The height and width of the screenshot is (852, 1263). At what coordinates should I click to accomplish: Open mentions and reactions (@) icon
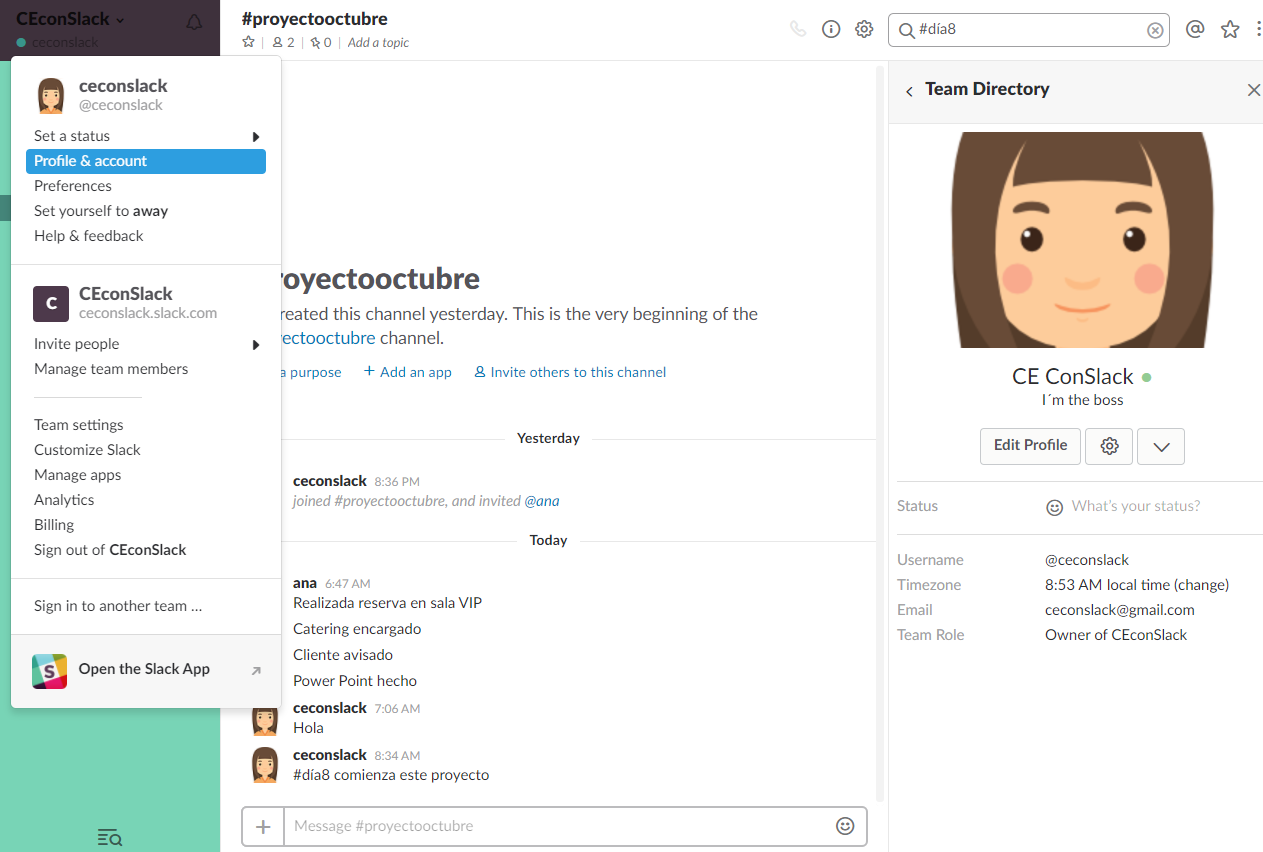point(1195,29)
